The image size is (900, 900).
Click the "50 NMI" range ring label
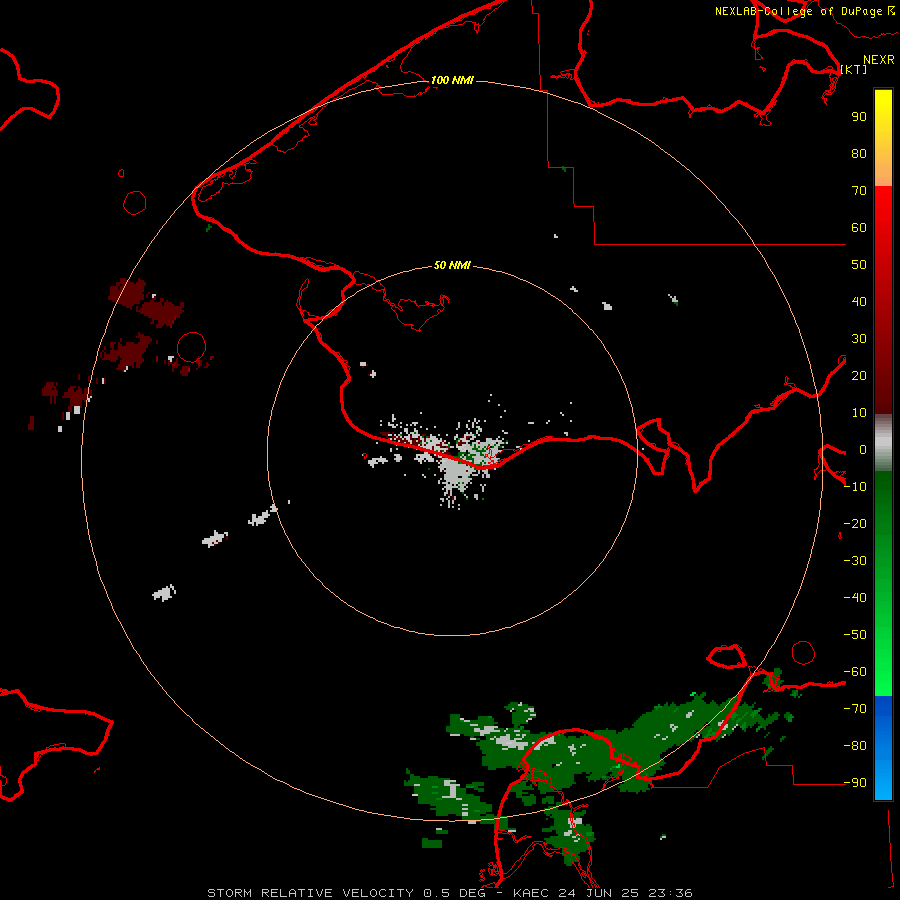pos(452,265)
